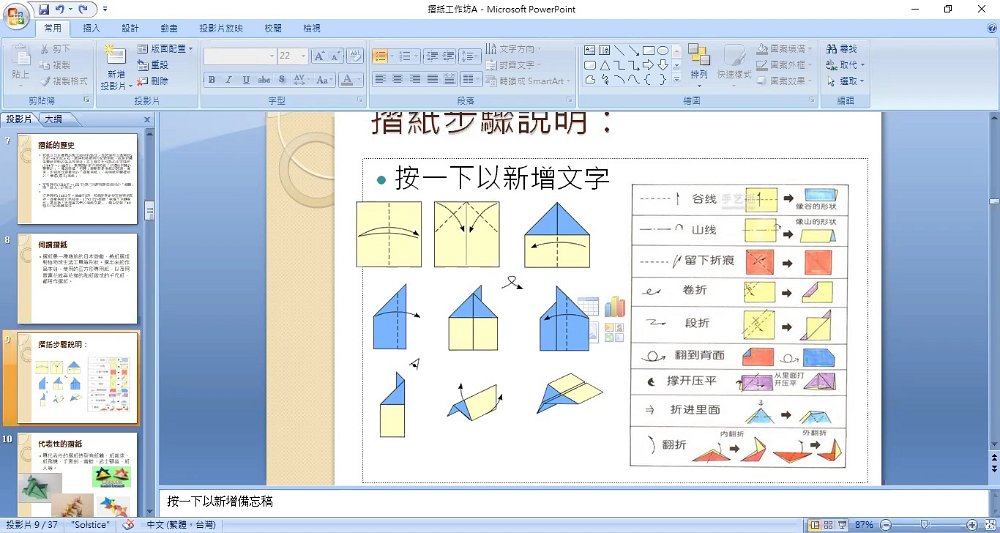Click the Font Color icon
1000x533 pixels.
[347, 80]
